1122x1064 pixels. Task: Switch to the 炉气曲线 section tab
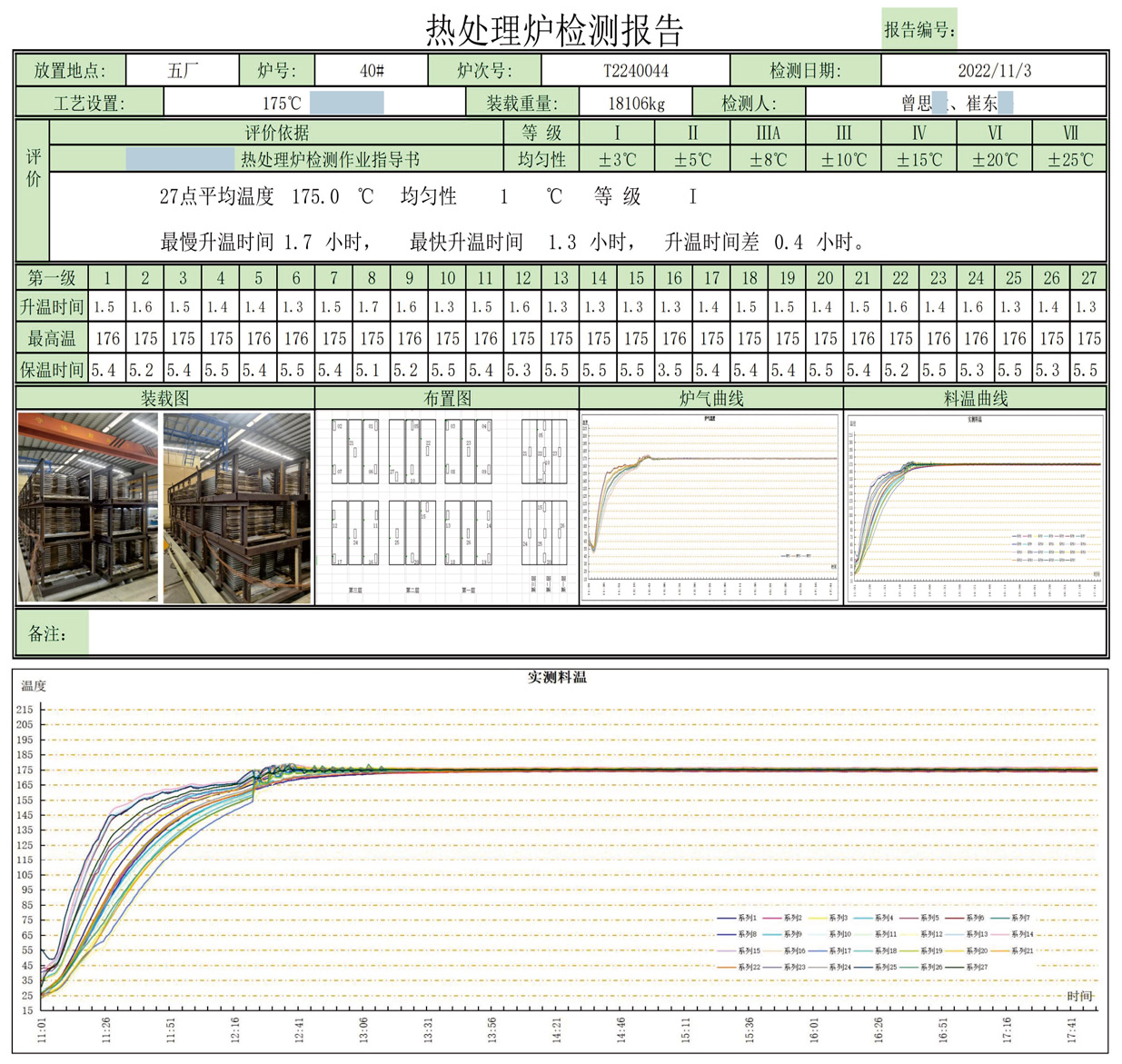point(711,397)
